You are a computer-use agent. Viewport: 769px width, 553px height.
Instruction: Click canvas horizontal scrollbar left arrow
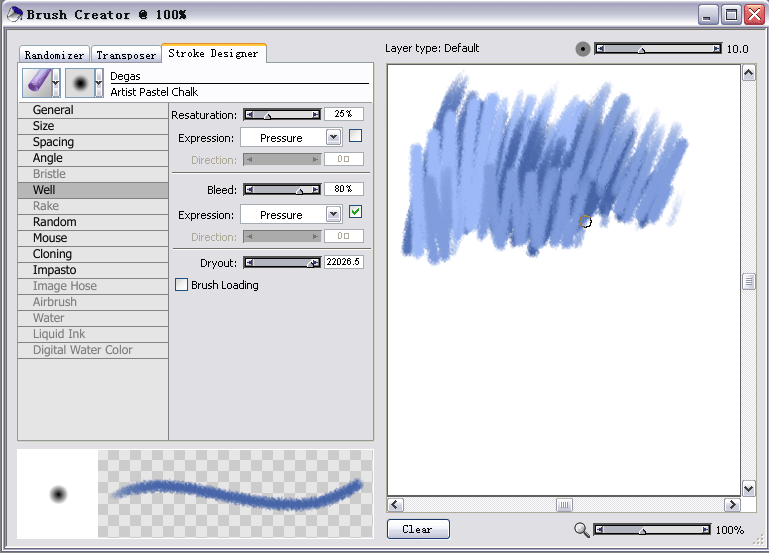[x=396, y=505]
